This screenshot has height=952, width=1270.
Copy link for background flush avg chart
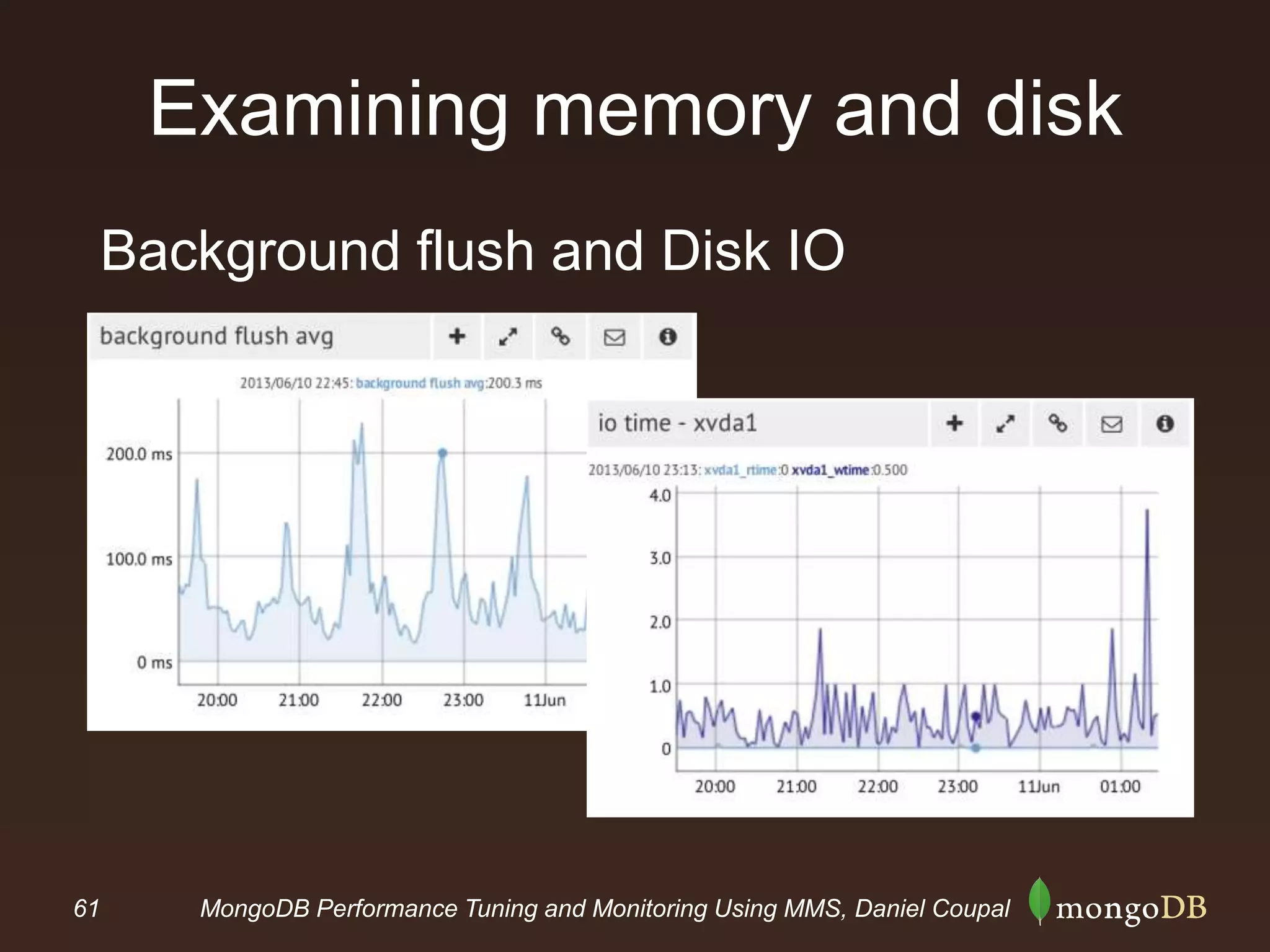pos(561,337)
